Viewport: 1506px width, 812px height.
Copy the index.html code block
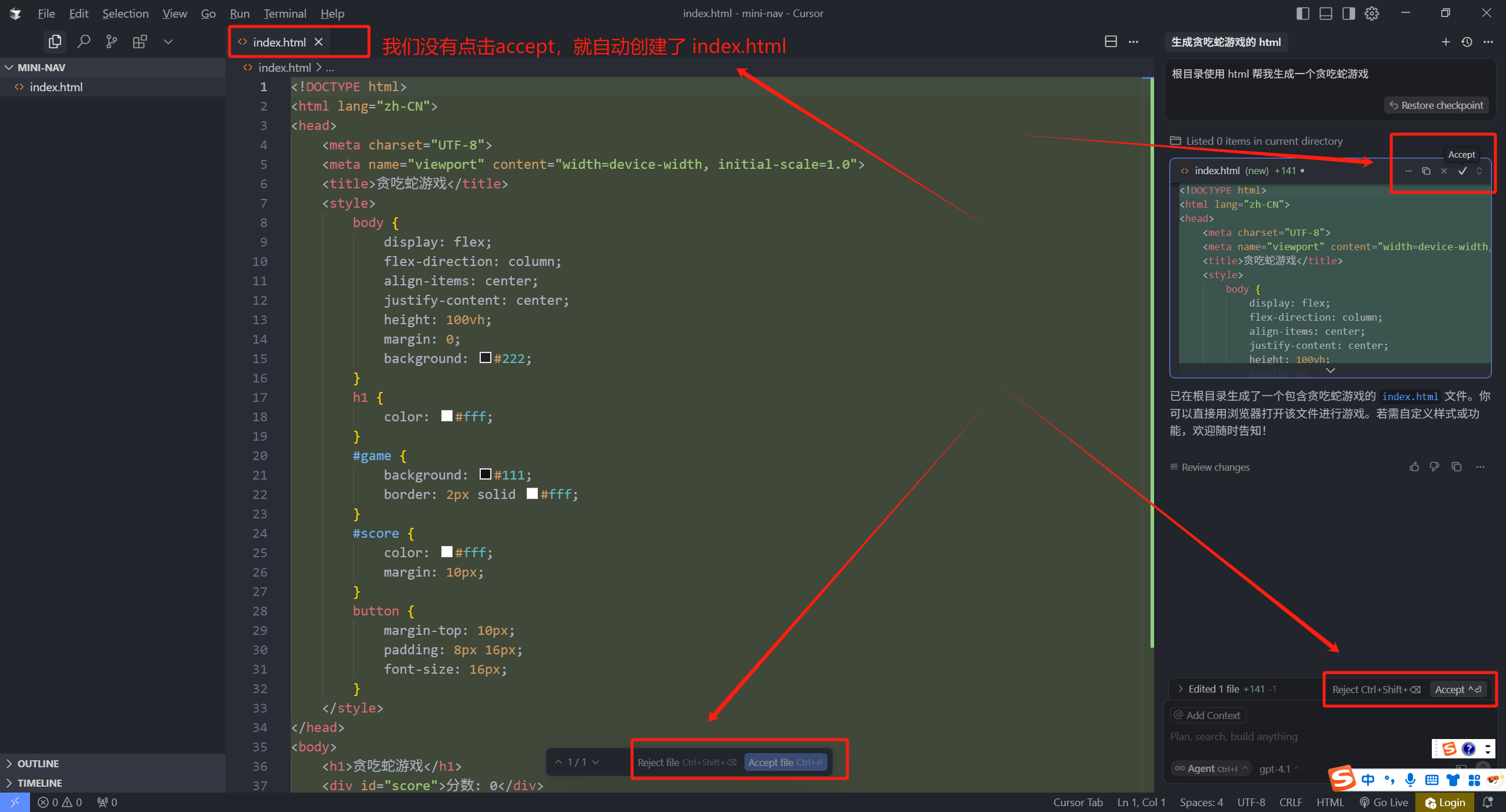click(x=1426, y=171)
